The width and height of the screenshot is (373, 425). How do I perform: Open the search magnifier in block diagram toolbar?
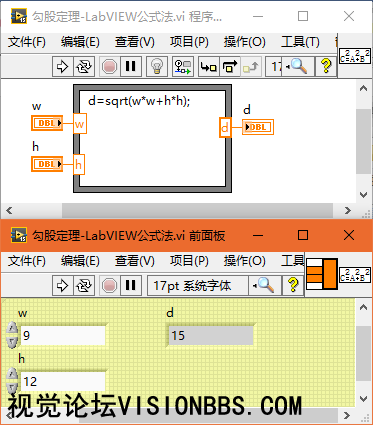297,67
